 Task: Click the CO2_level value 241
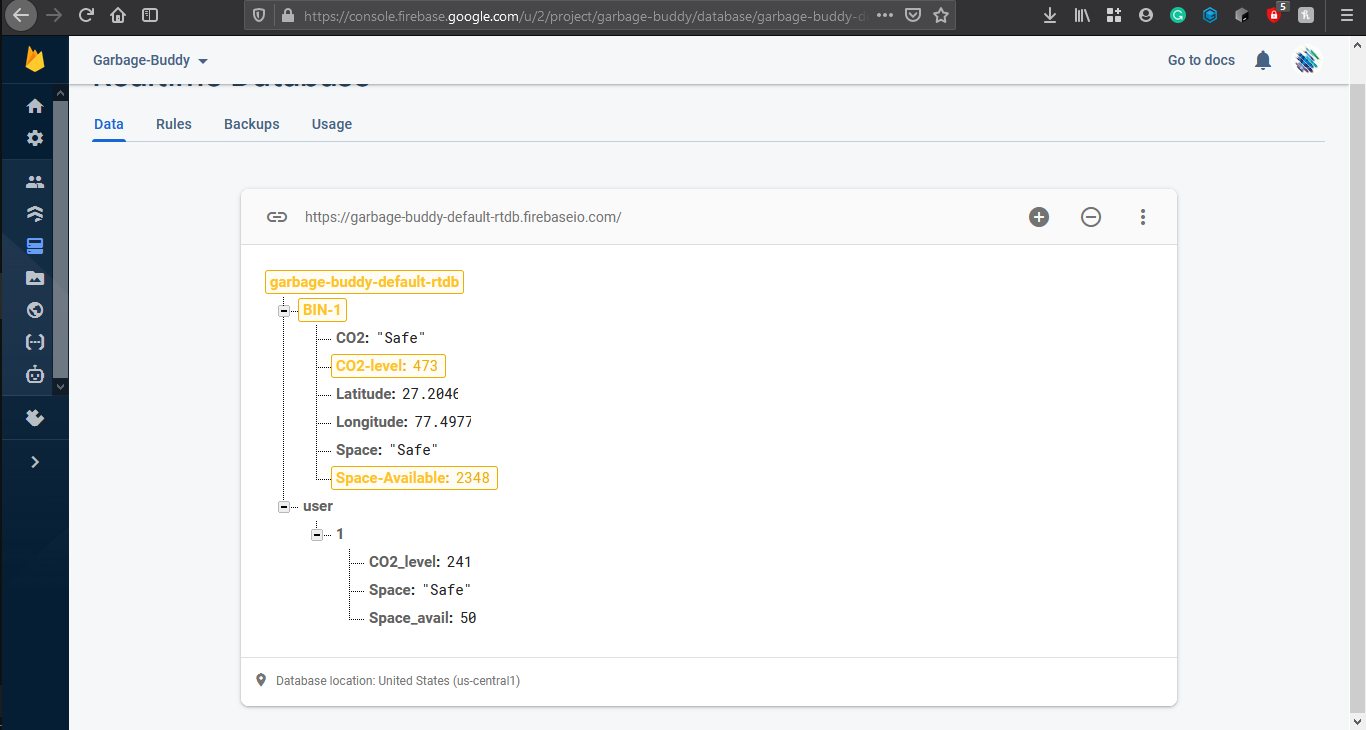pos(459,562)
